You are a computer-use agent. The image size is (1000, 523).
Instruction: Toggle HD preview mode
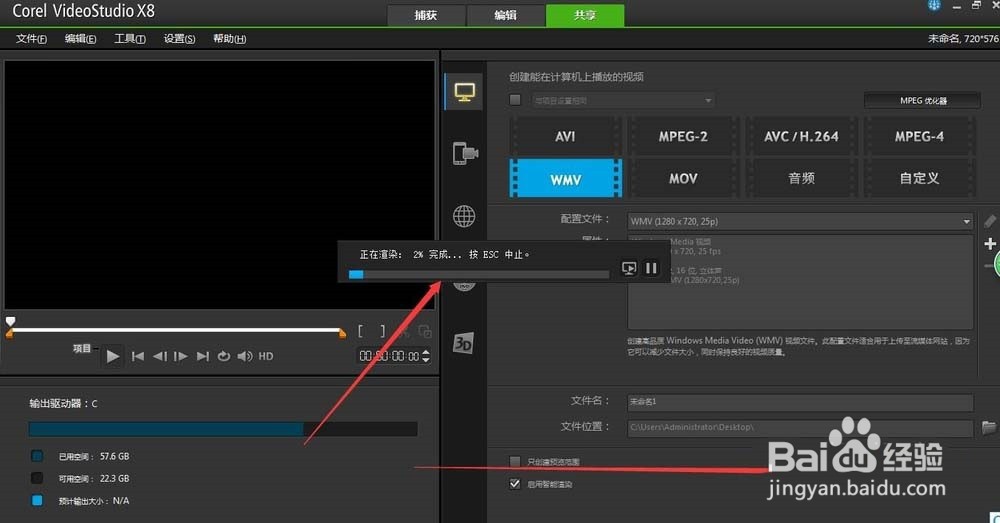coord(266,356)
